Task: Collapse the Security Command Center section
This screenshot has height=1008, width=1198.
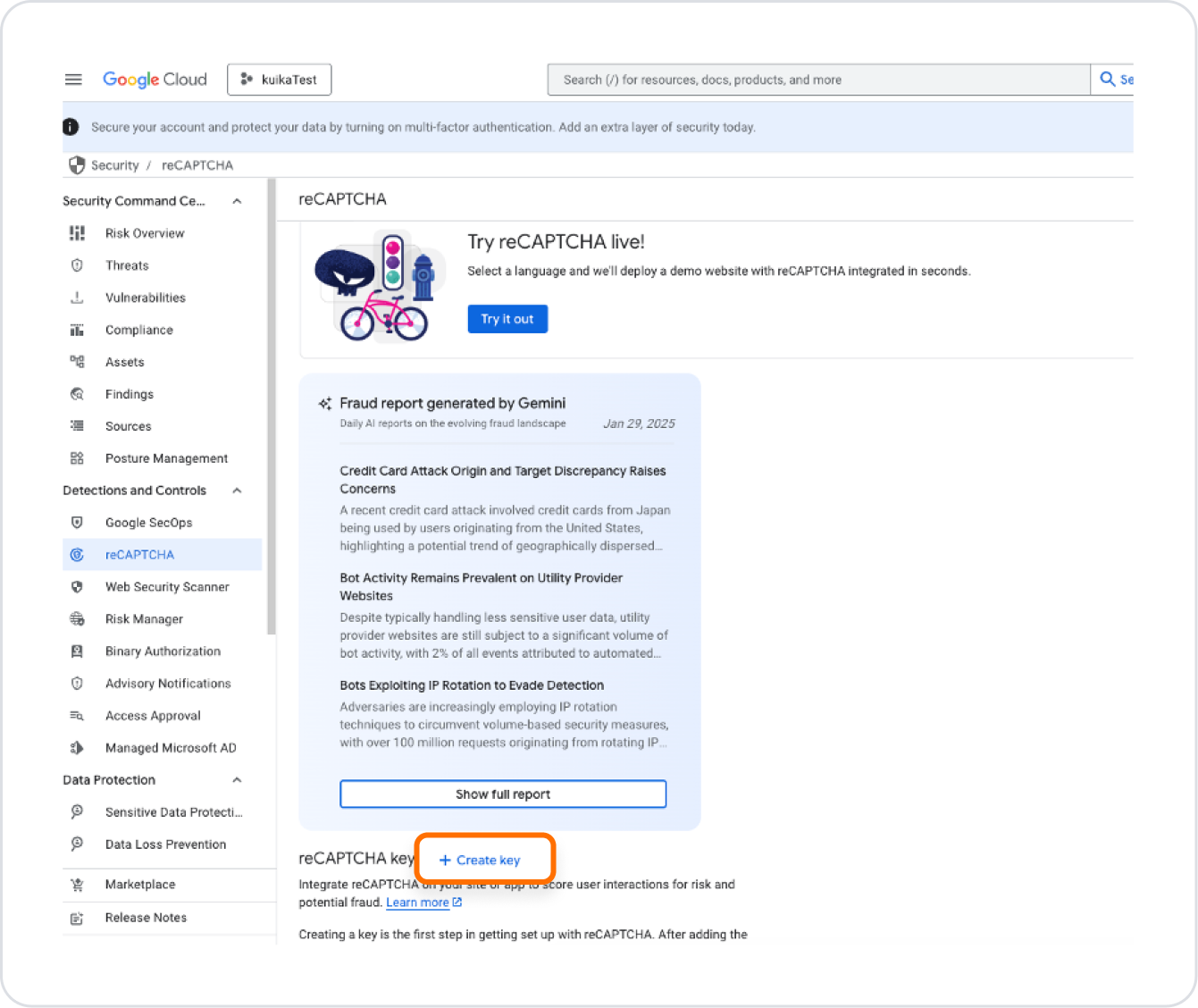Action: [x=237, y=201]
